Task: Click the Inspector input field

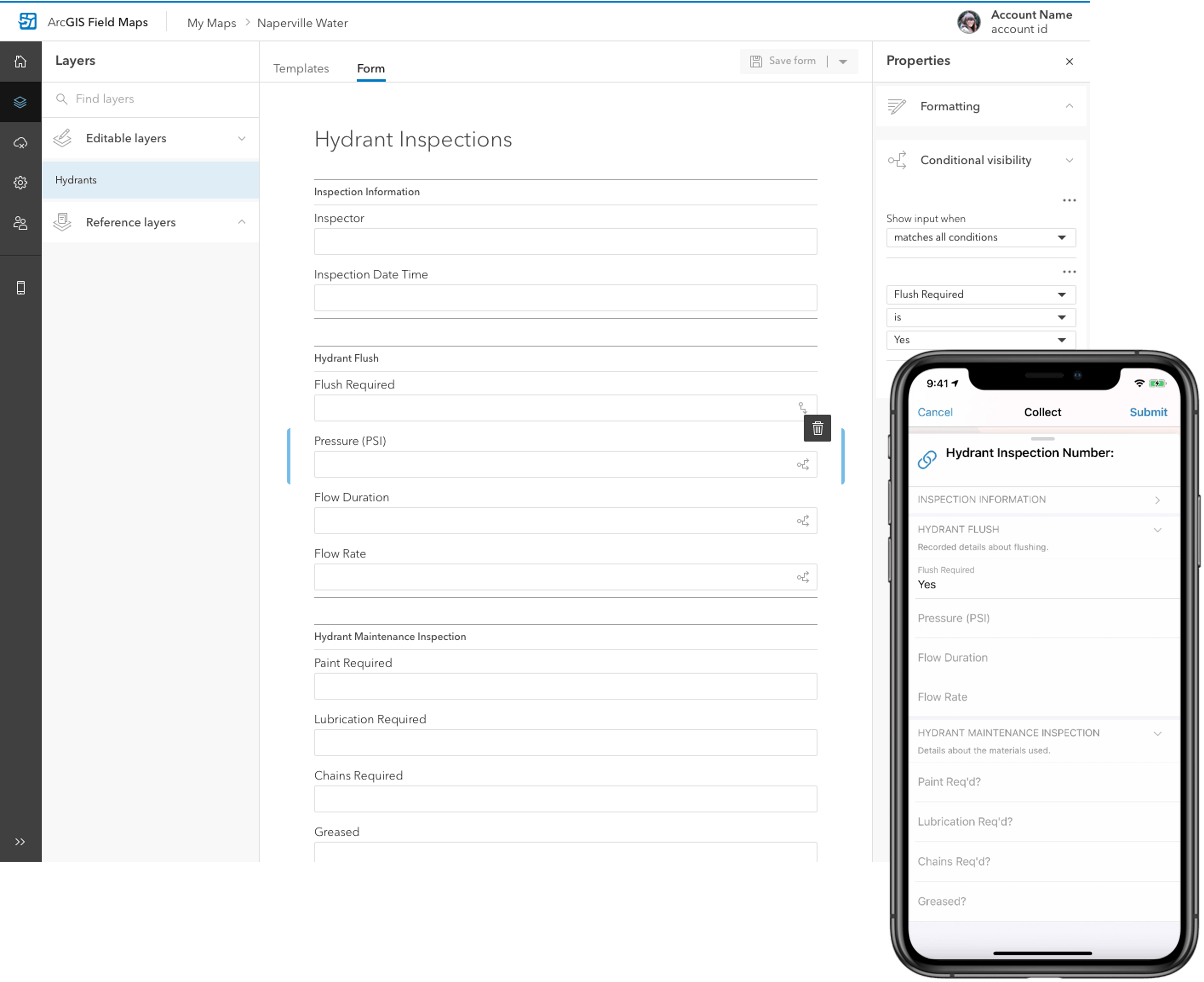Action: pyautogui.click(x=565, y=241)
